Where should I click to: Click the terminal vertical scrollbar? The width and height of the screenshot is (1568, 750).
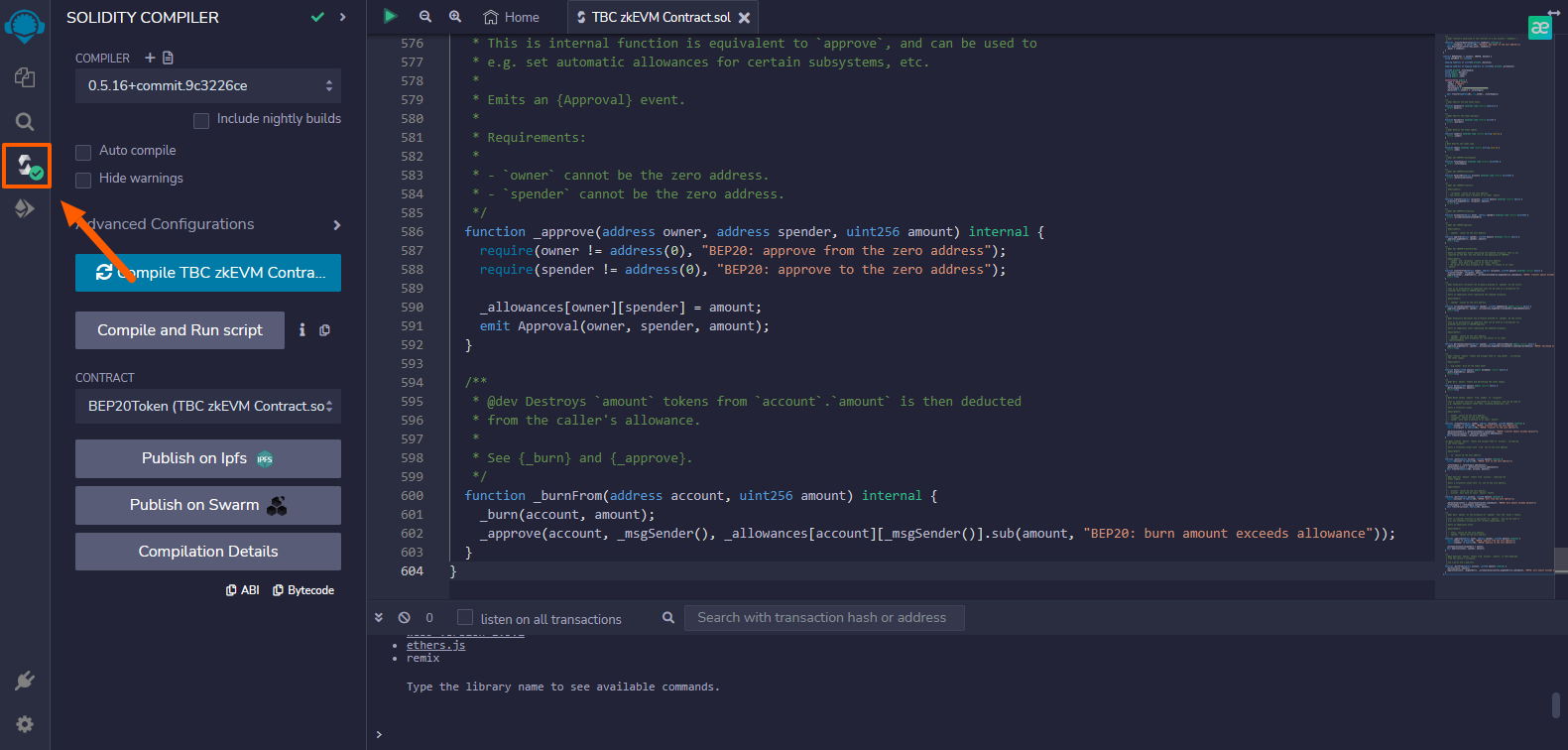1556,704
